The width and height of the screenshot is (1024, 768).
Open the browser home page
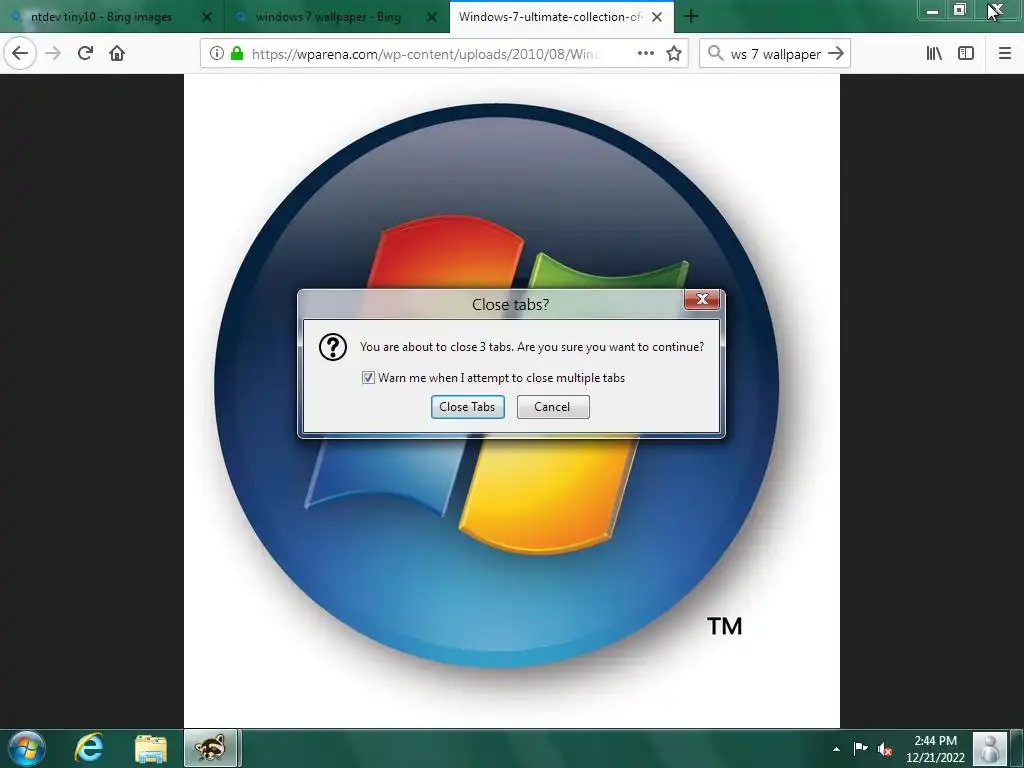(117, 54)
